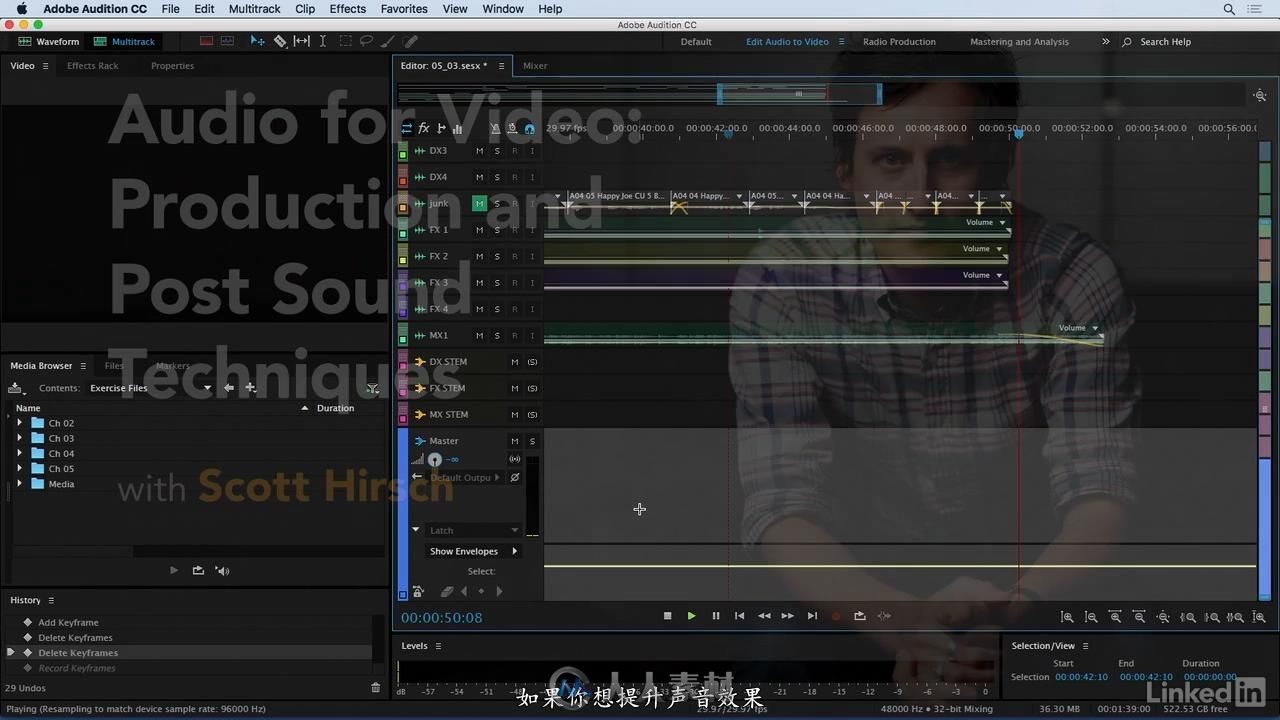Switch to the Effects Rack tab
1280x720 pixels.
tap(92, 66)
